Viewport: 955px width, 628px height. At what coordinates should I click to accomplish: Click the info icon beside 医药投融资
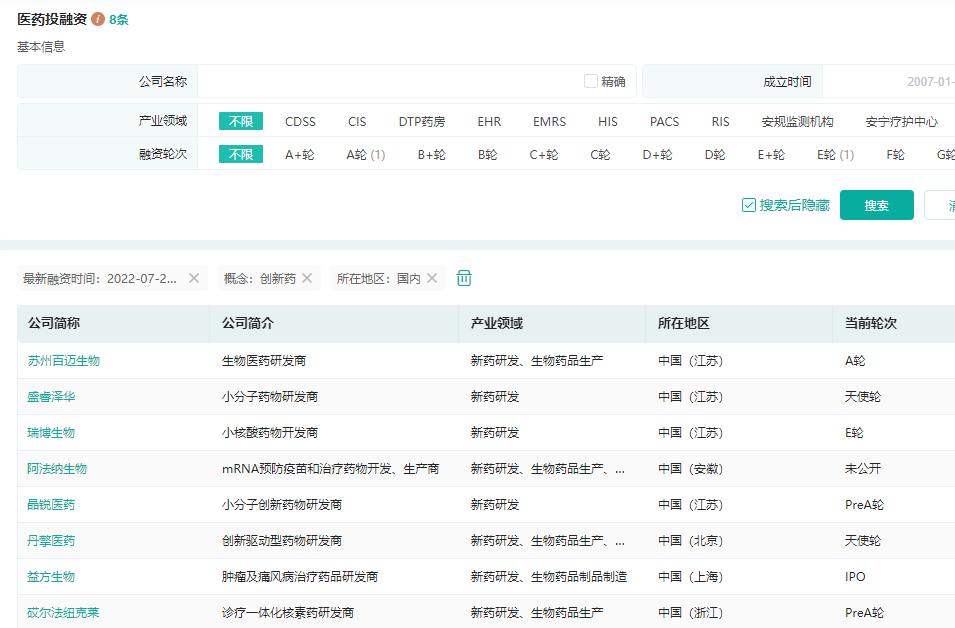point(98,19)
